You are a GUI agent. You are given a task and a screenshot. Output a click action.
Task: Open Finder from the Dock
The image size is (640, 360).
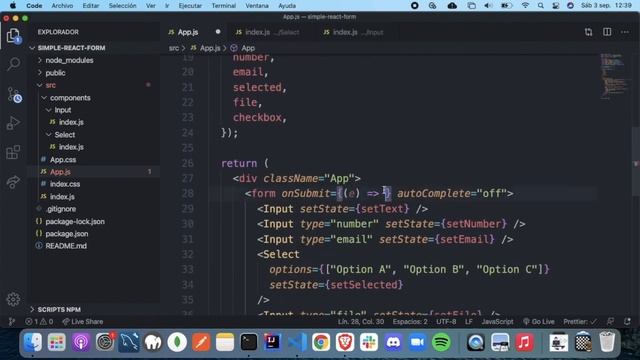(x=32, y=342)
